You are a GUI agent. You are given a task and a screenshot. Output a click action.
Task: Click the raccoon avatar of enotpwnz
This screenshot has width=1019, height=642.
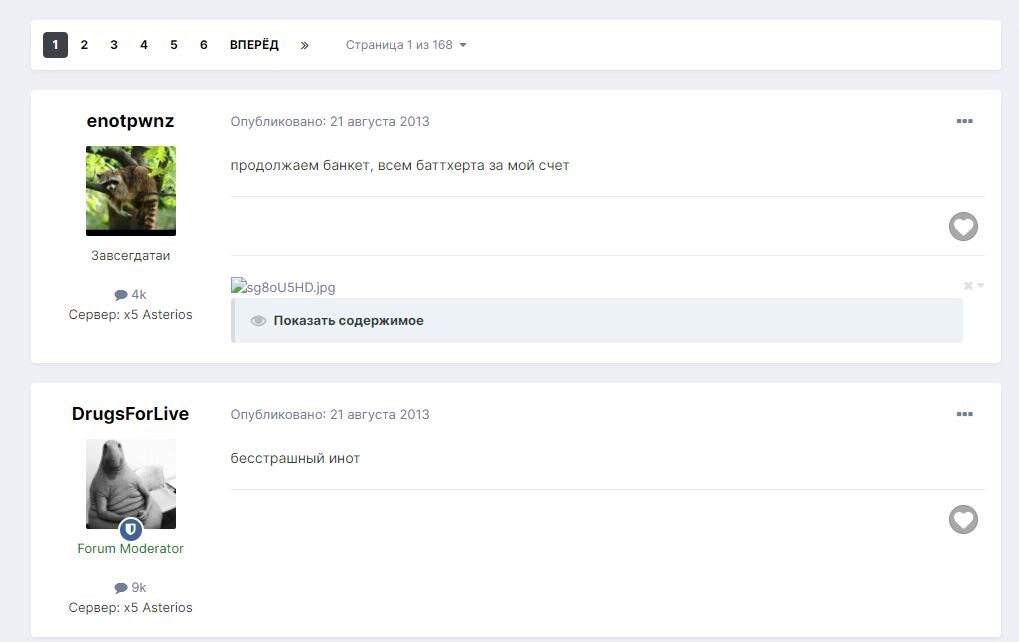tap(130, 190)
